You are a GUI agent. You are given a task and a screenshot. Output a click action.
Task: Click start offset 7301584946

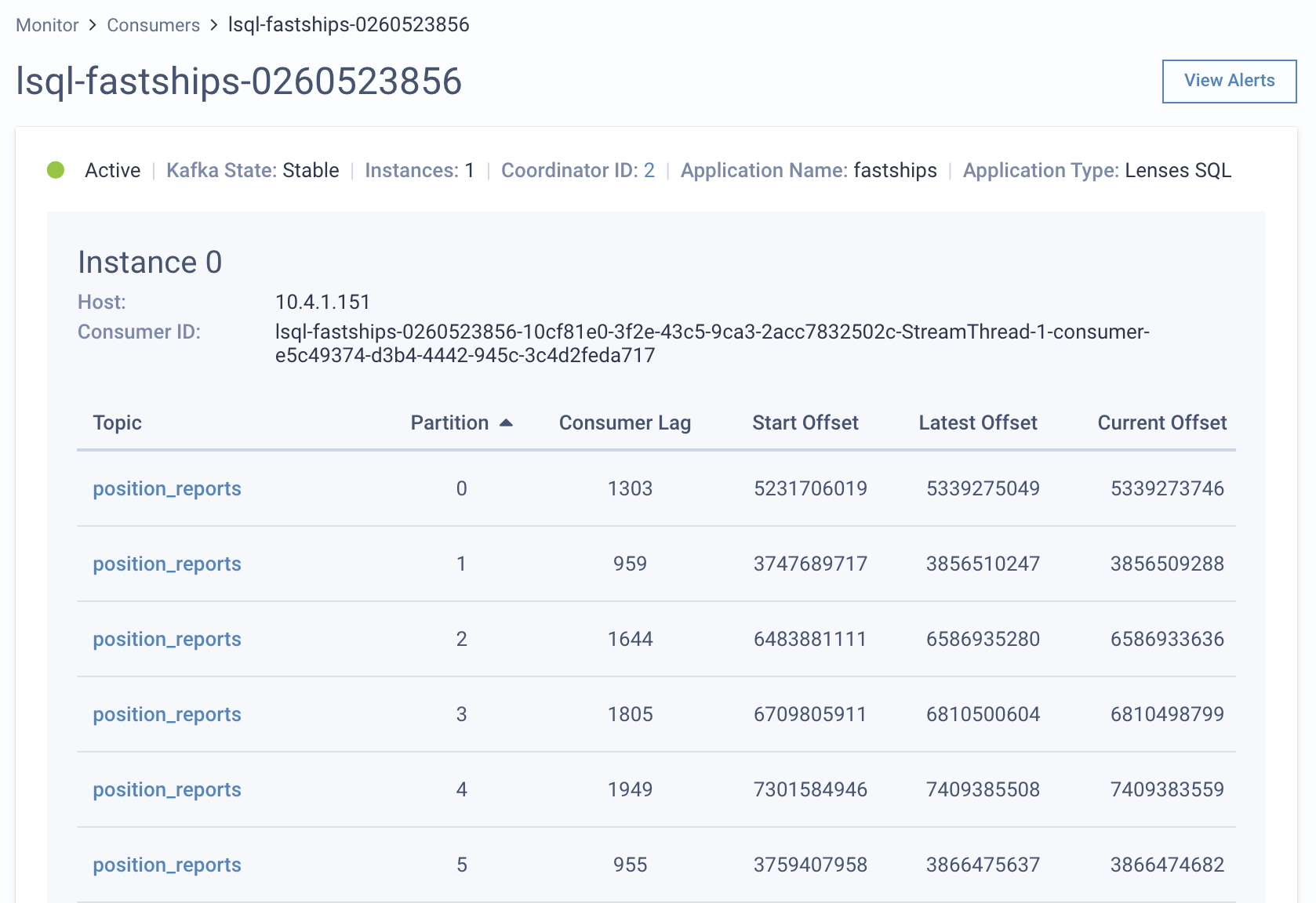810,789
